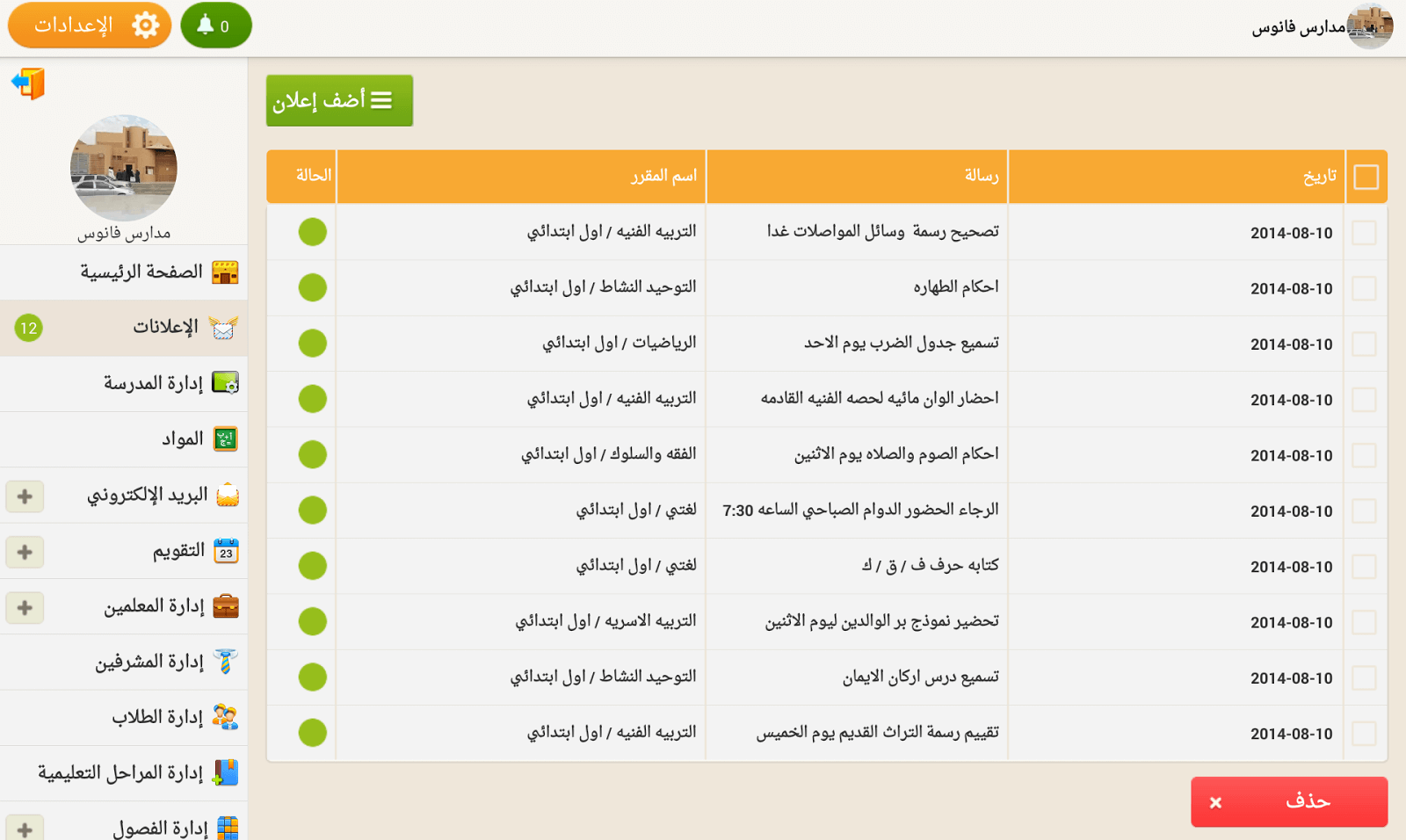Check the box for 'احكام الطهاره' row

[x=1364, y=288]
